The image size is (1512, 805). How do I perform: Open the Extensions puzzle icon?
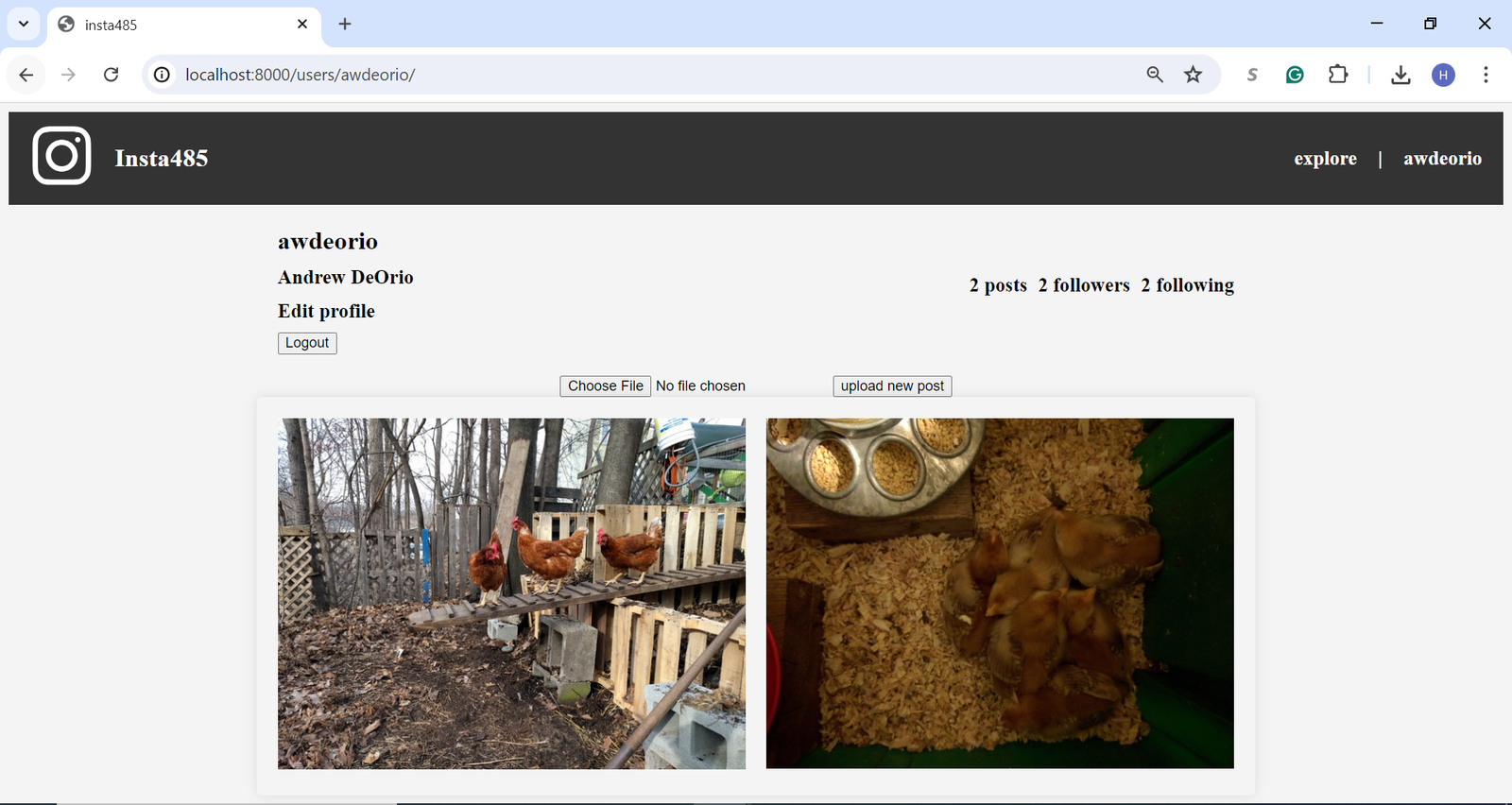(x=1338, y=75)
